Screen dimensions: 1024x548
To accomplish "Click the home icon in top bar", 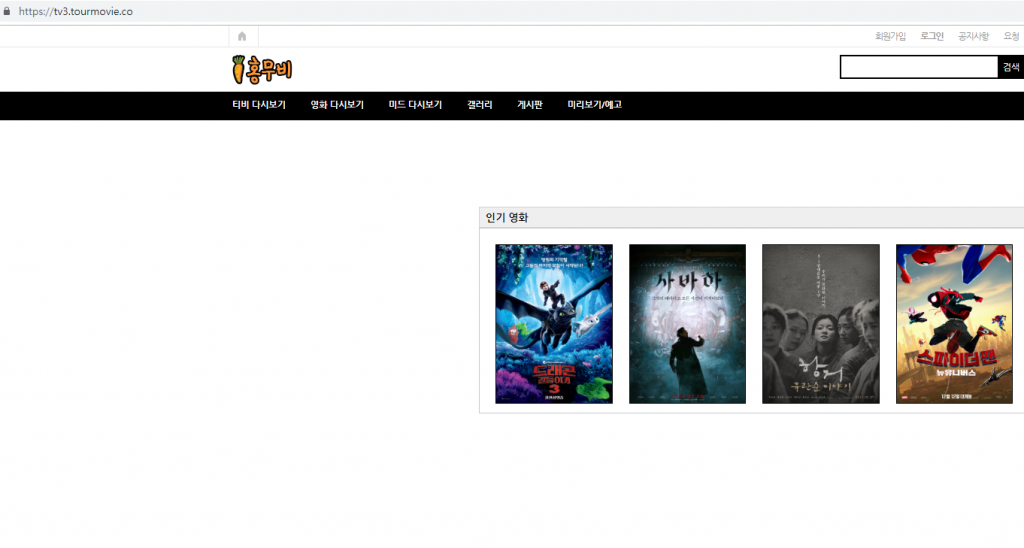I will [242, 36].
